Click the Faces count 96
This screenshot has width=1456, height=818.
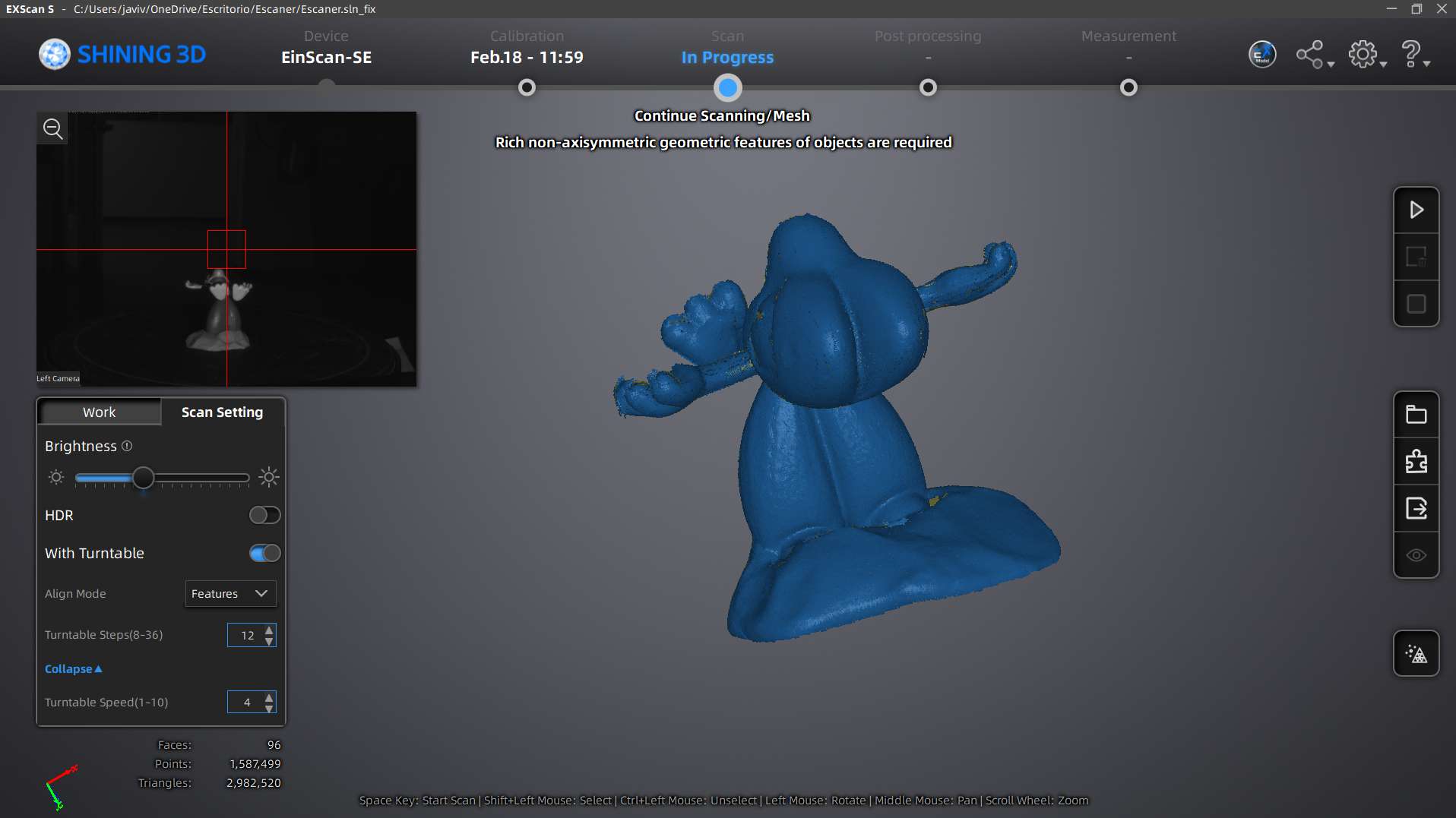tap(274, 745)
